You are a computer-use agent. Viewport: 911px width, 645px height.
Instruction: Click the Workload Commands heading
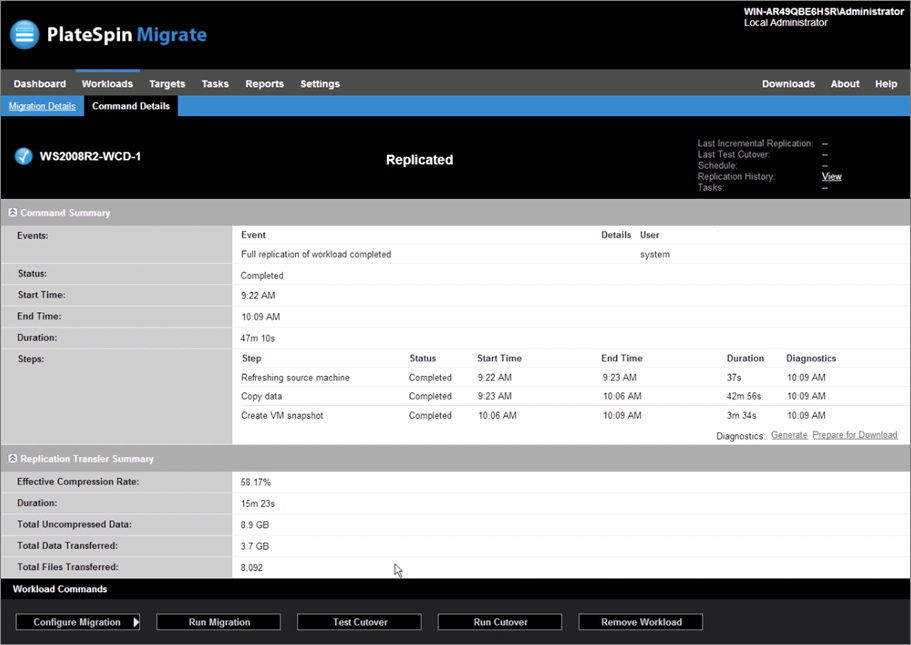(60, 589)
